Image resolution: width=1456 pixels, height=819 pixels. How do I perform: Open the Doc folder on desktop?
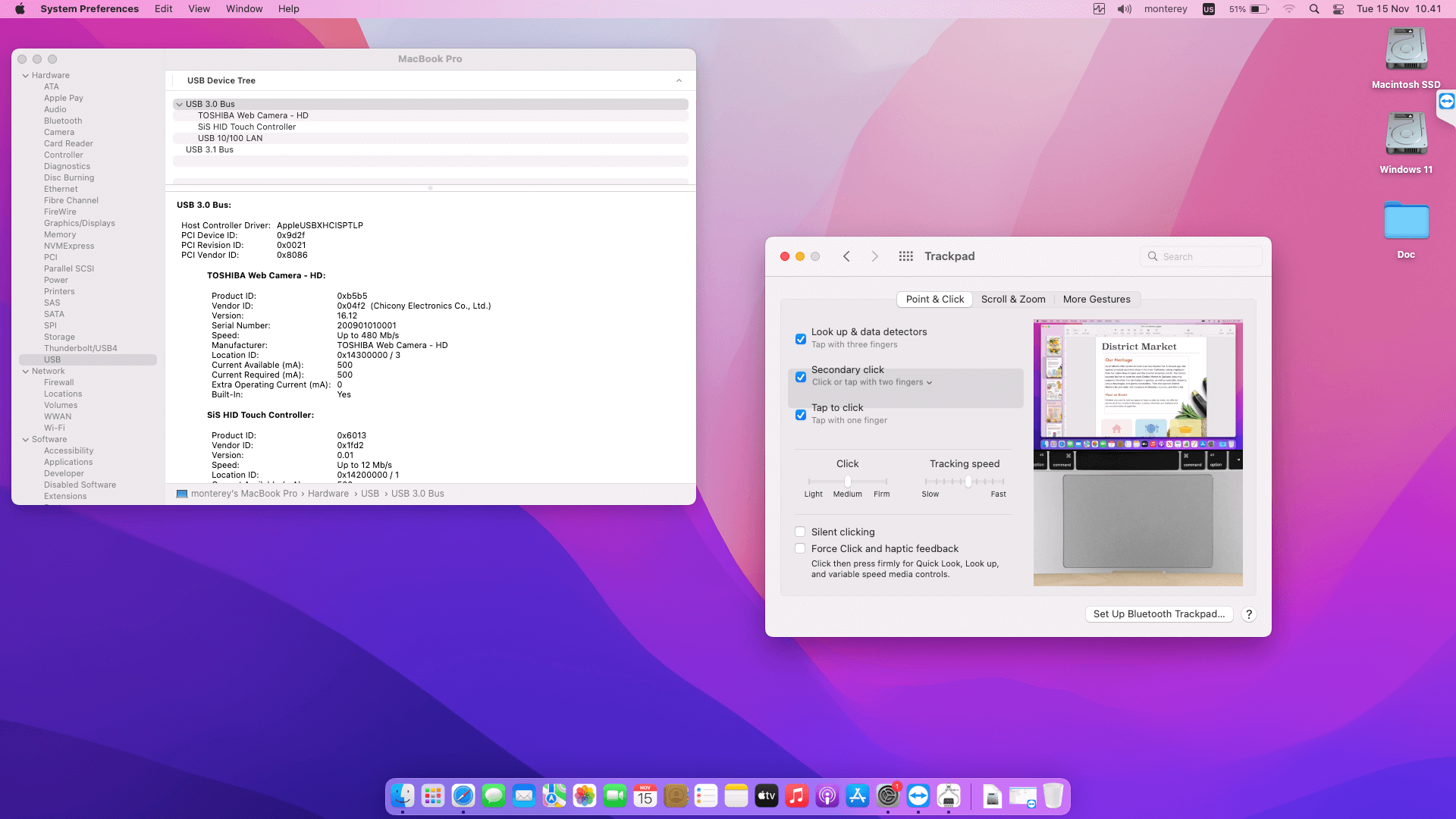point(1406,221)
